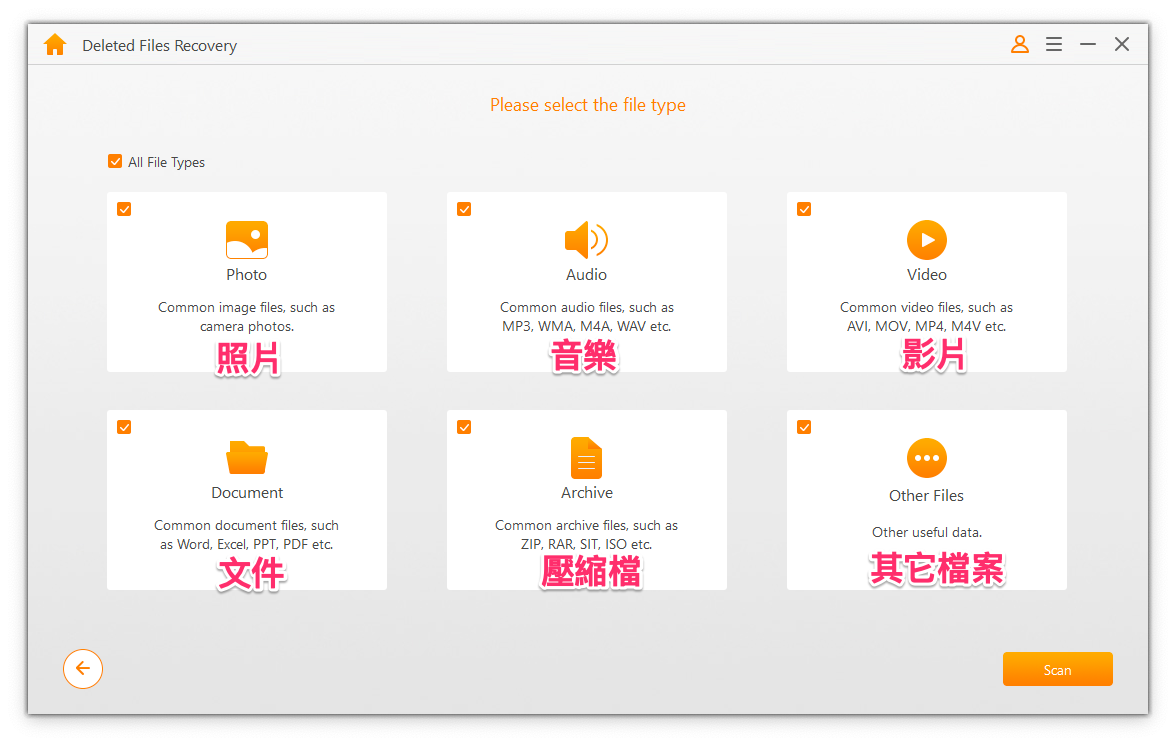The height and width of the screenshot is (746, 1176).
Task: Click 'MP3, WMA, M4A, WAV etc.' text
Action: pos(586,326)
